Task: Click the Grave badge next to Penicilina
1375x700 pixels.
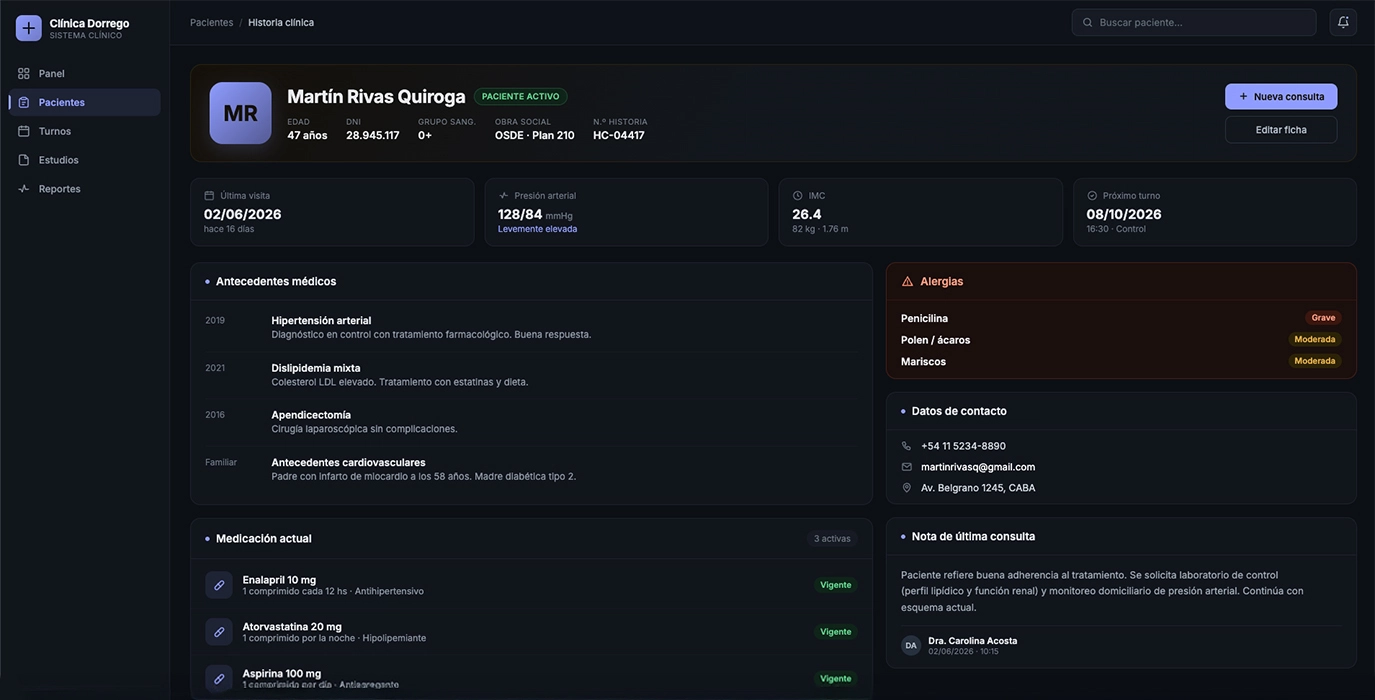Action: coord(1323,318)
